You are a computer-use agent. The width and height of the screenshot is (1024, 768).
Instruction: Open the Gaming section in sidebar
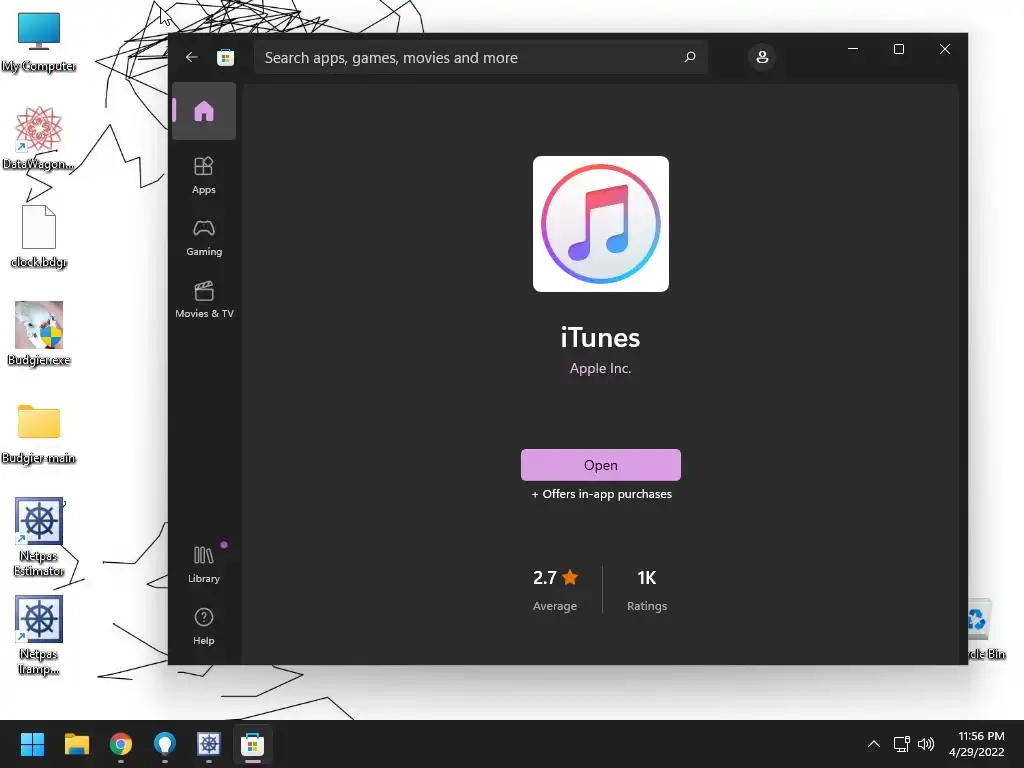pyautogui.click(x=204, y=238)
